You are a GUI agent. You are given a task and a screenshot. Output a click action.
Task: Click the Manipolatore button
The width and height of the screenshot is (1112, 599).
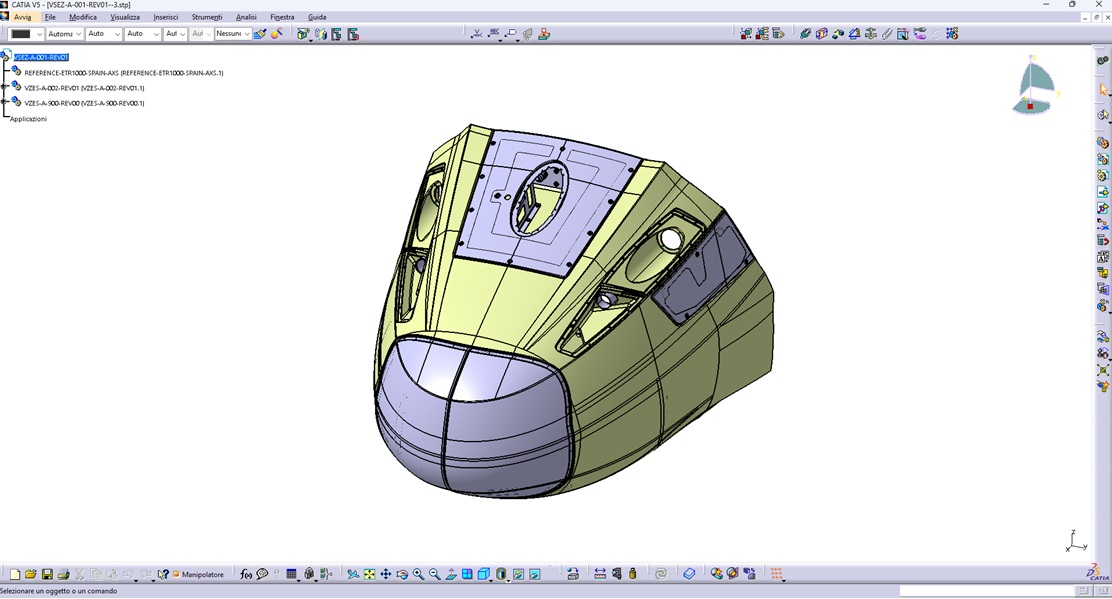click(199, 574)
